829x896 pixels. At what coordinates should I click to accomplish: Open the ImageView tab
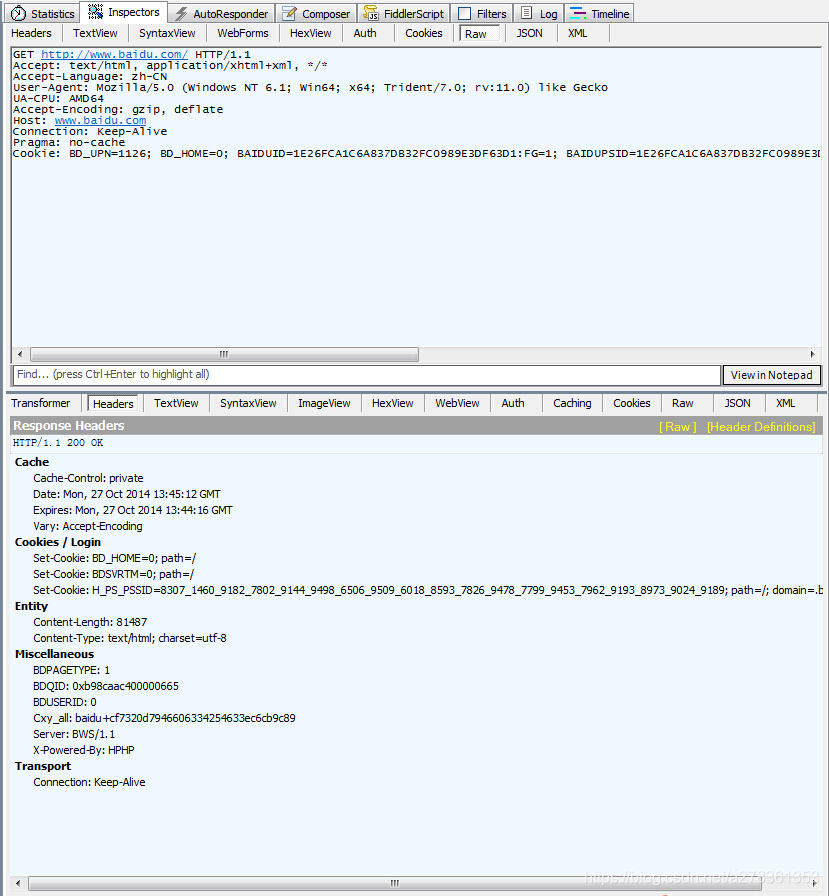click(324, 403)
